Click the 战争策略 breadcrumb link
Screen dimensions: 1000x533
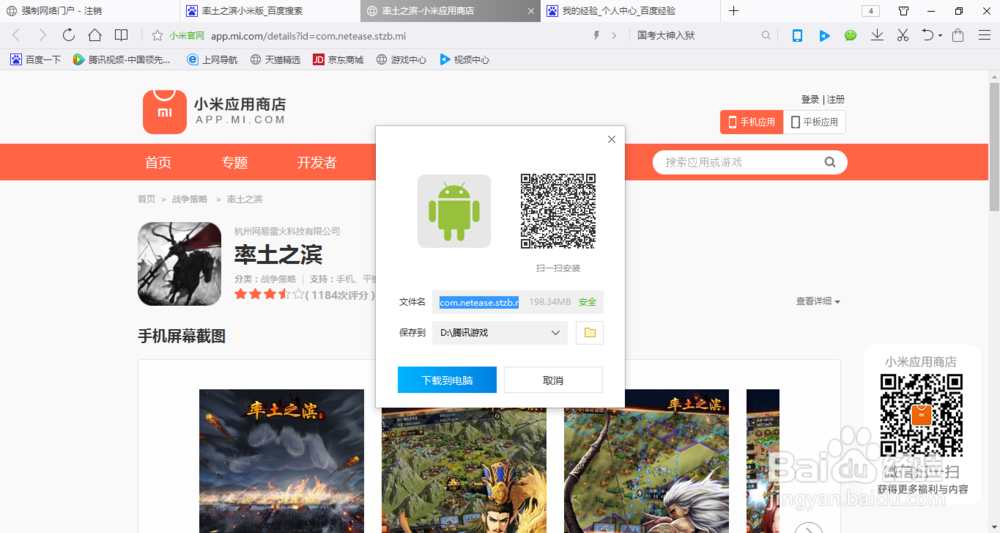[189, 199]
